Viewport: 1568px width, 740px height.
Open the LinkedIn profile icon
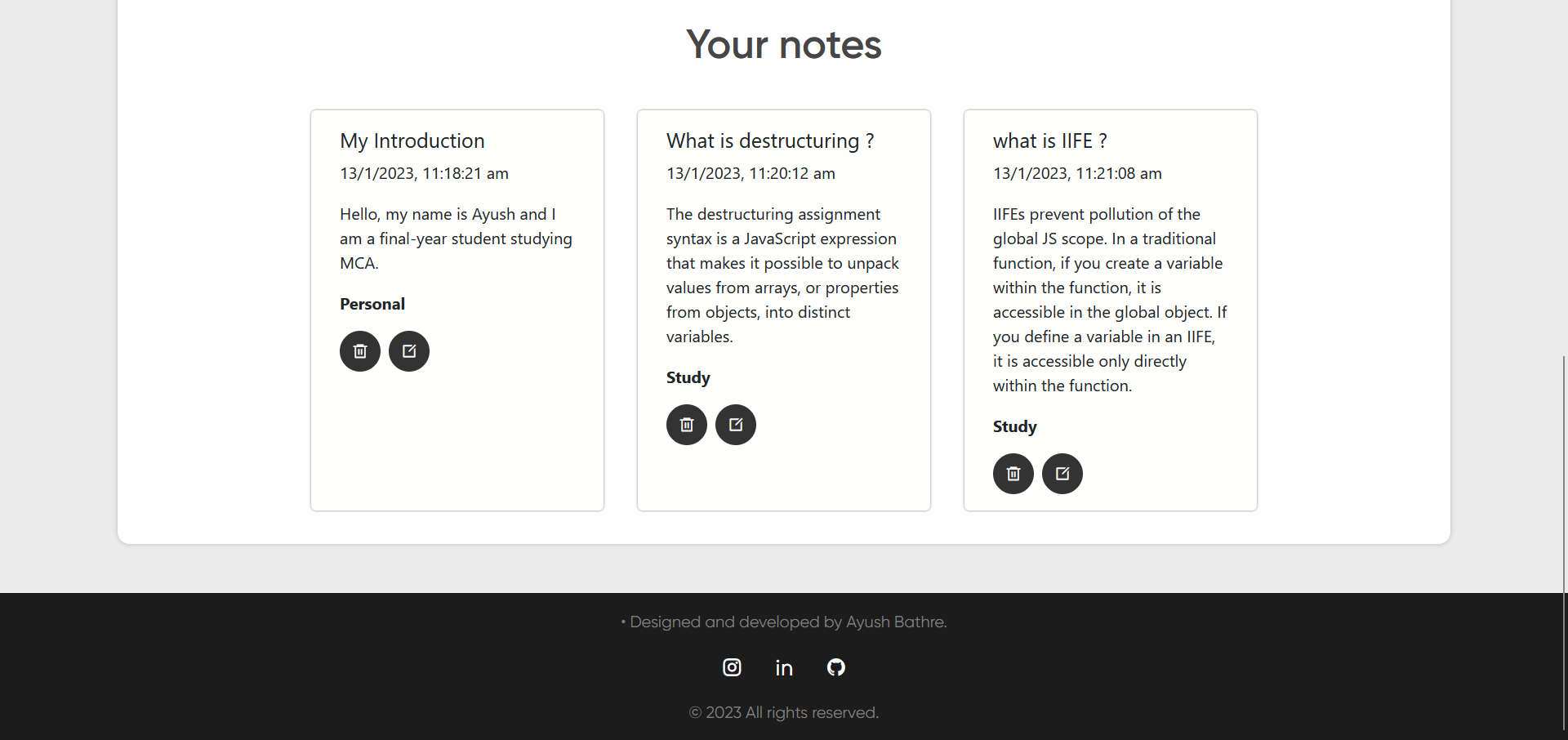pyautogui.click(x=783, y=667)
